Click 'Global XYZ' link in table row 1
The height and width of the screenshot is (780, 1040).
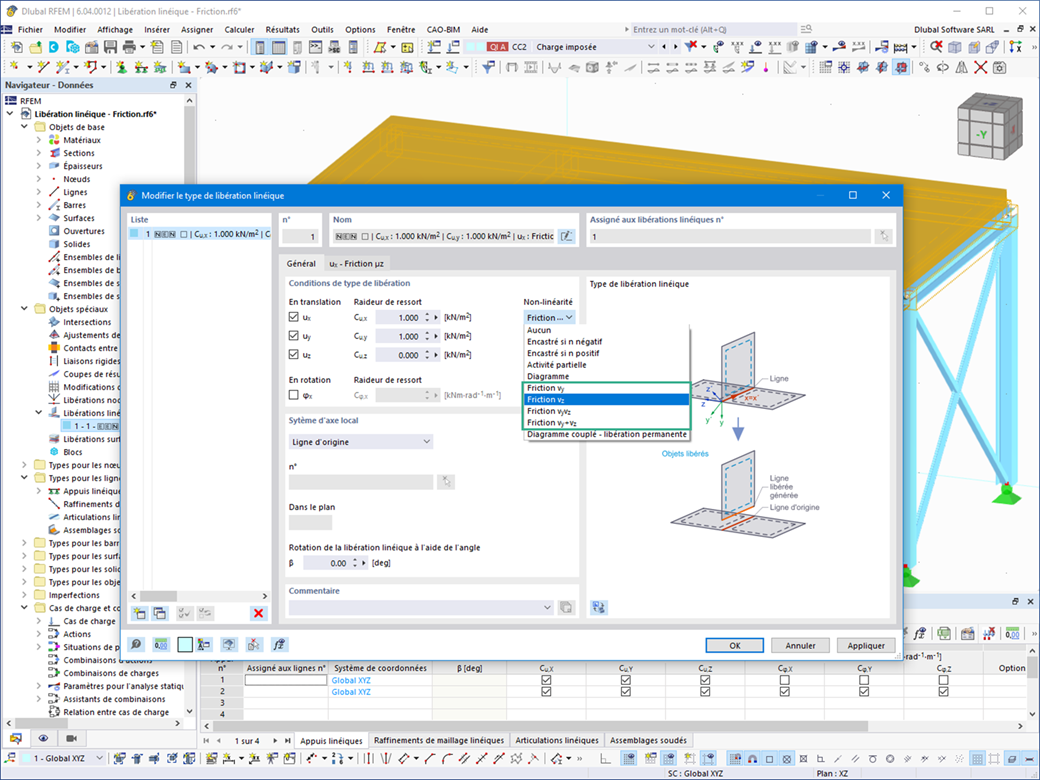[x=351, y=680]
